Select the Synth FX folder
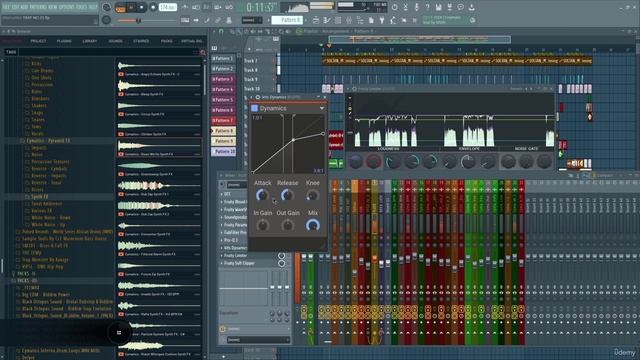Screen dimensions: 640x360 pos(39,196)
